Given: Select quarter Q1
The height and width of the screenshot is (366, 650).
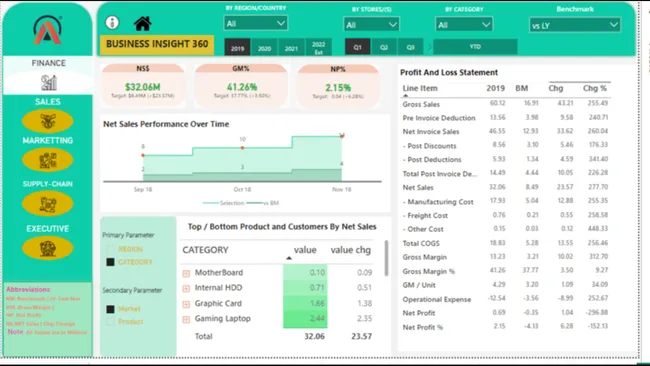Looking at the screenshot, I should coord(357,47).
